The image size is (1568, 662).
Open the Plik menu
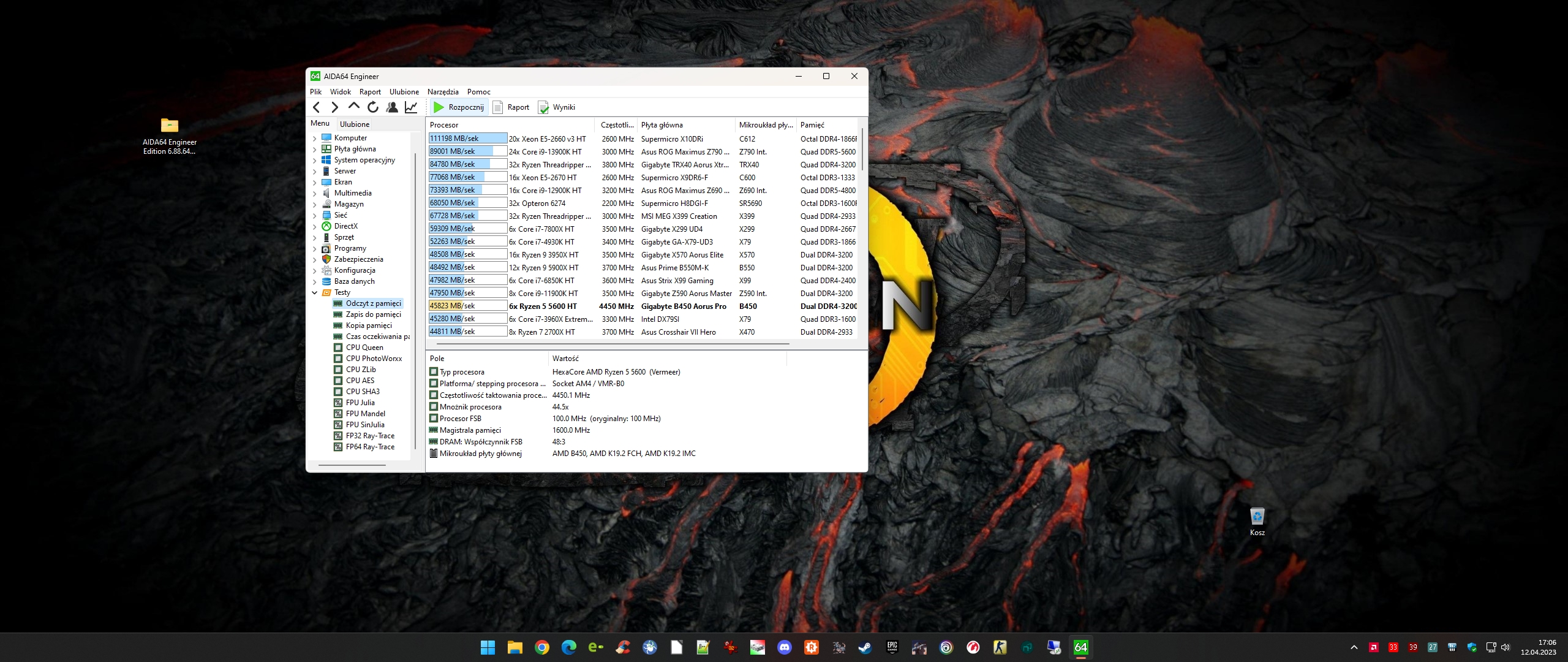[315, 92]
